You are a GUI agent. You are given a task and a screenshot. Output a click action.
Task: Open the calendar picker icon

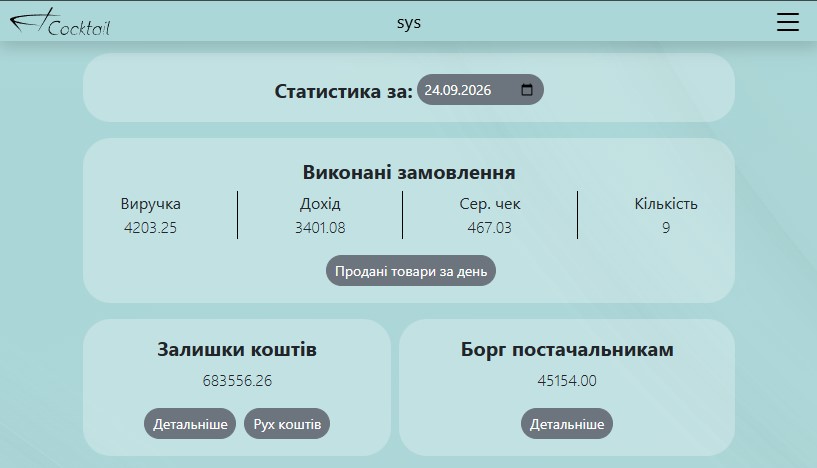527,90
